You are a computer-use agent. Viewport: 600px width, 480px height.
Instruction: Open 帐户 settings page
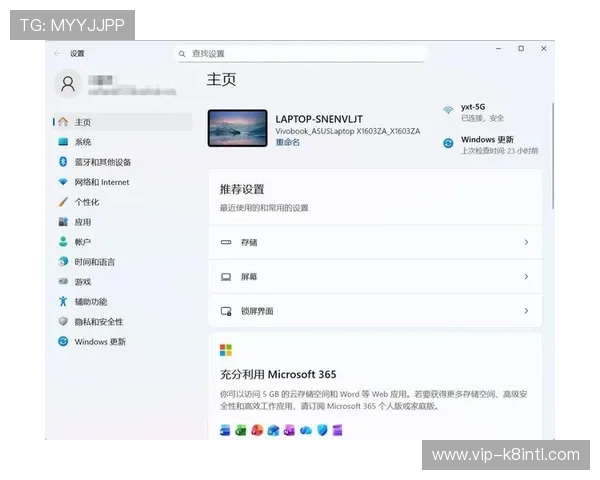(122, 242)
